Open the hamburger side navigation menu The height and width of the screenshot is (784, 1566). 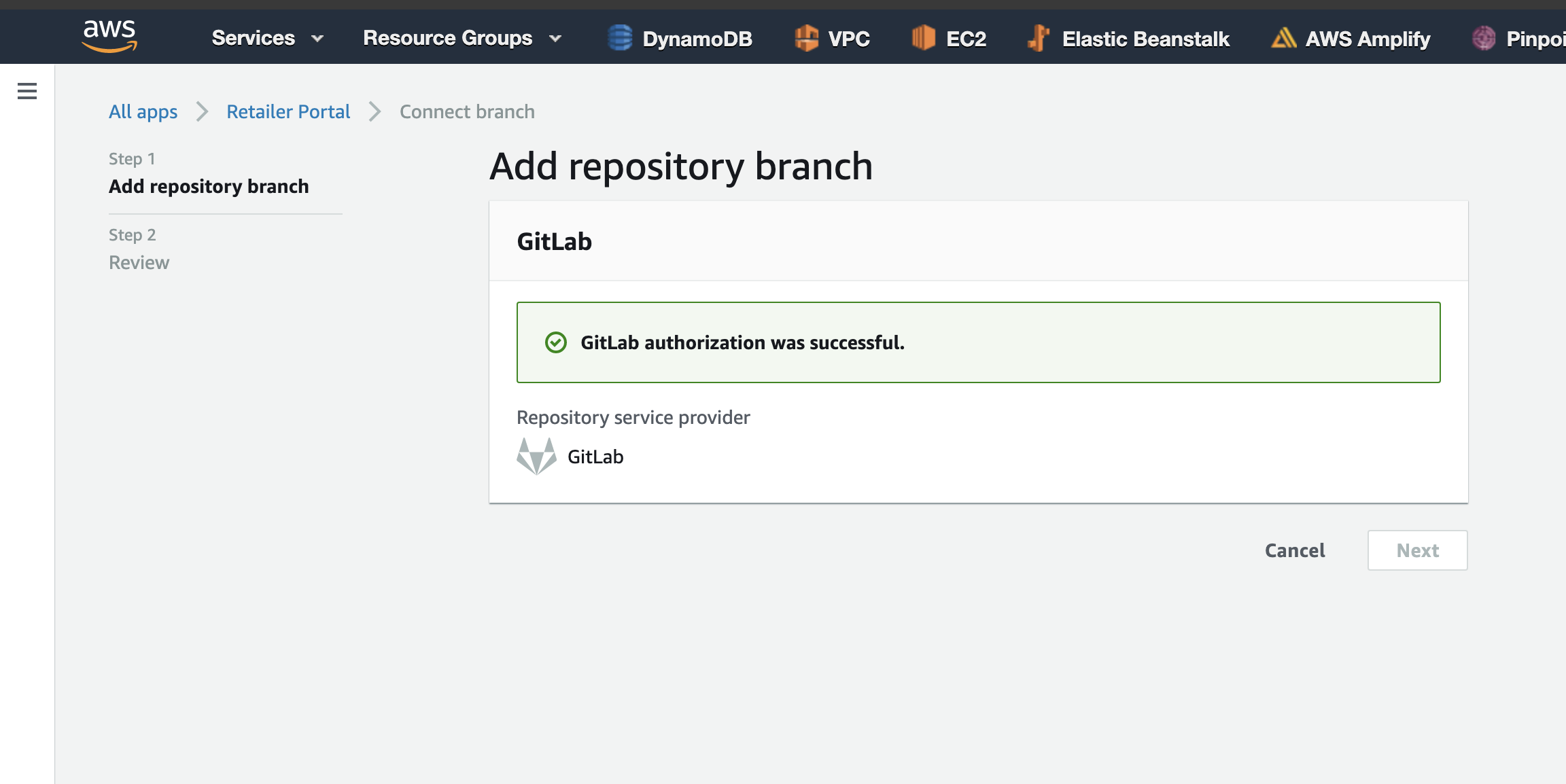pyautogui.click(x=27, y=91)
